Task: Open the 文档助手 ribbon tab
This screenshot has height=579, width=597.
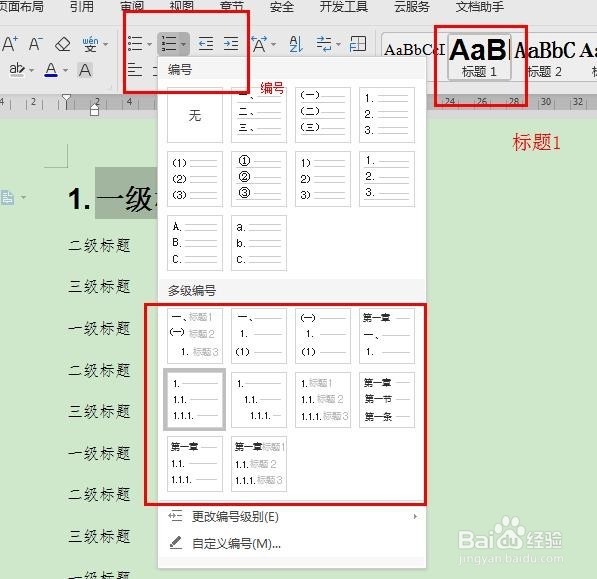Action: coord(480,7)
